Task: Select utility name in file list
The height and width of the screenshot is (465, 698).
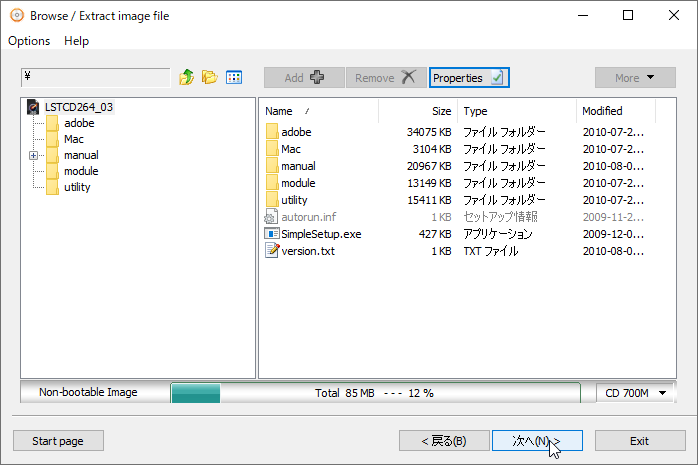Action: (x=295, y=200)
